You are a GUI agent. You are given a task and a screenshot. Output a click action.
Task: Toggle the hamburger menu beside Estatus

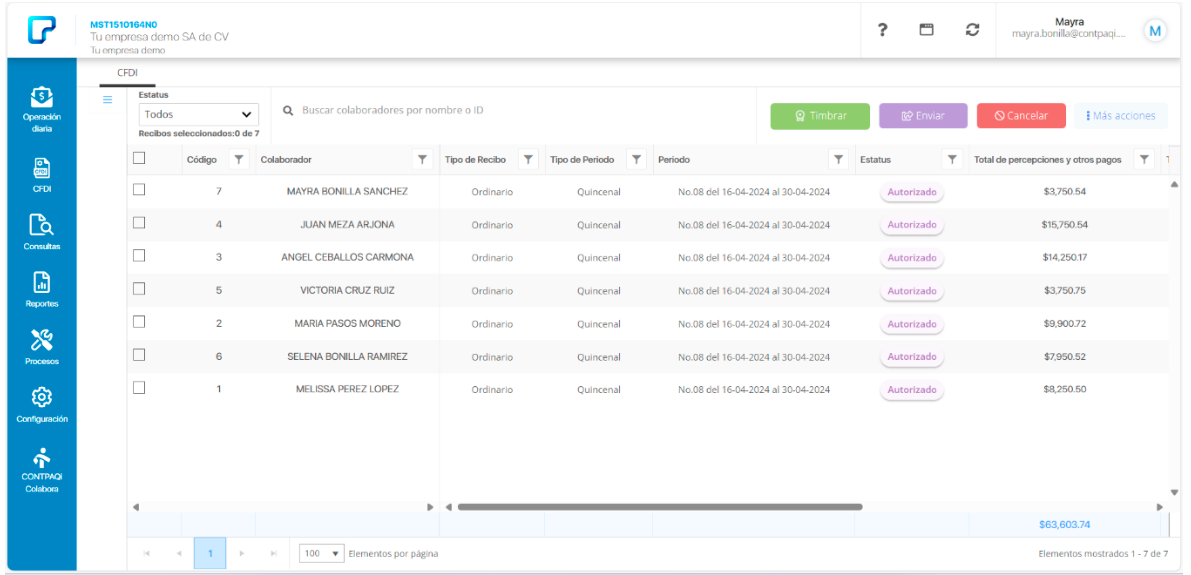(108, 99)
